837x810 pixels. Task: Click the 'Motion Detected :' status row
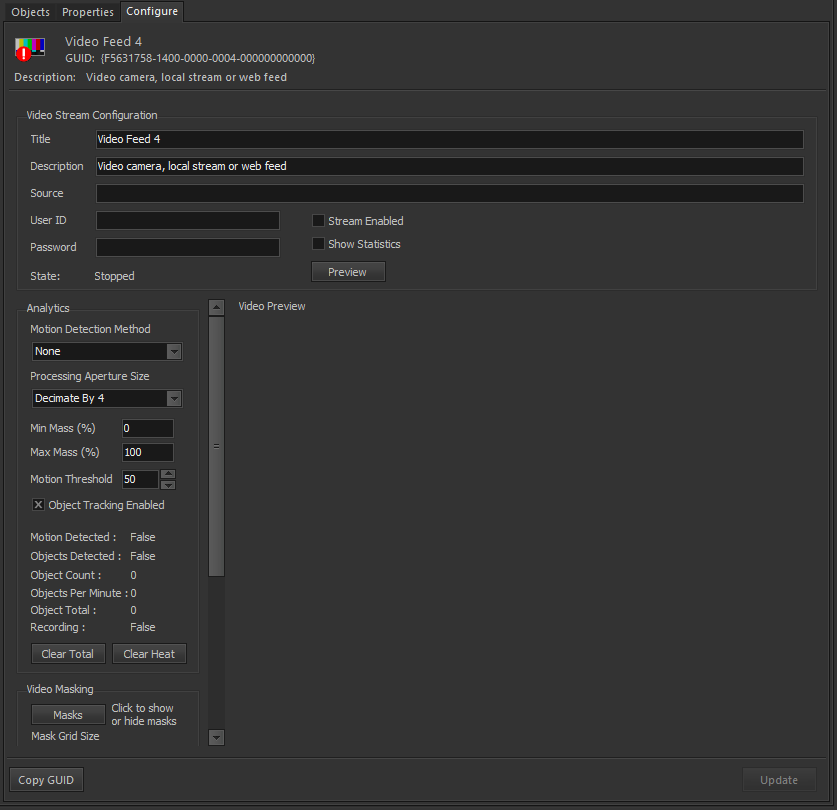[x=93, y=537]
